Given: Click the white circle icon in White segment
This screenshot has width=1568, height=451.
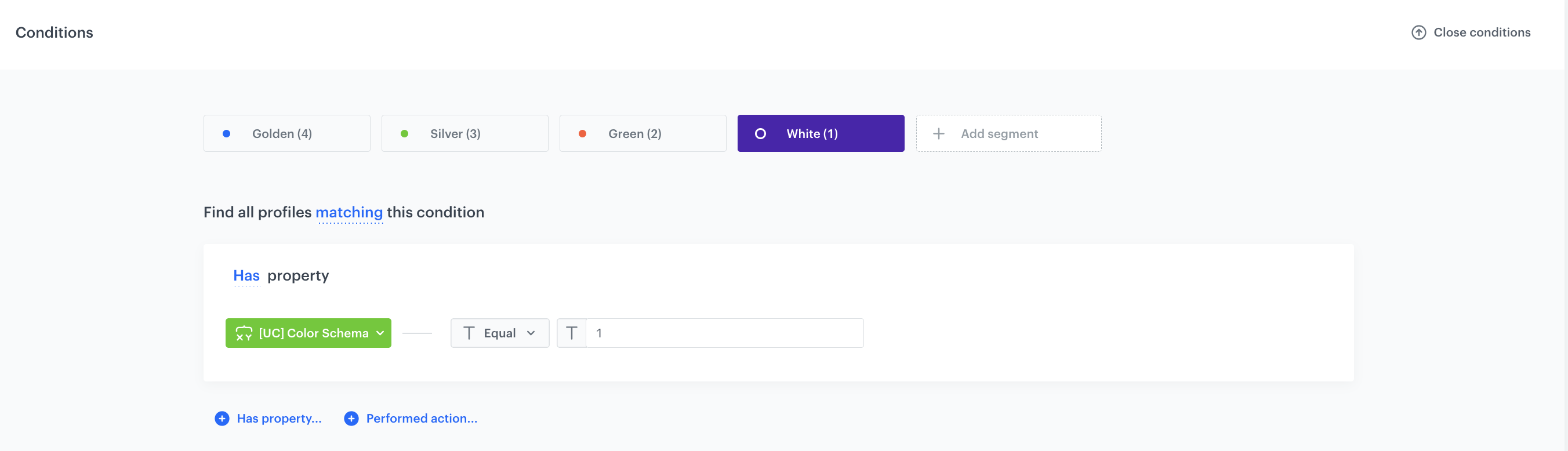Looking at the screenshot, I should click(761, 133).
